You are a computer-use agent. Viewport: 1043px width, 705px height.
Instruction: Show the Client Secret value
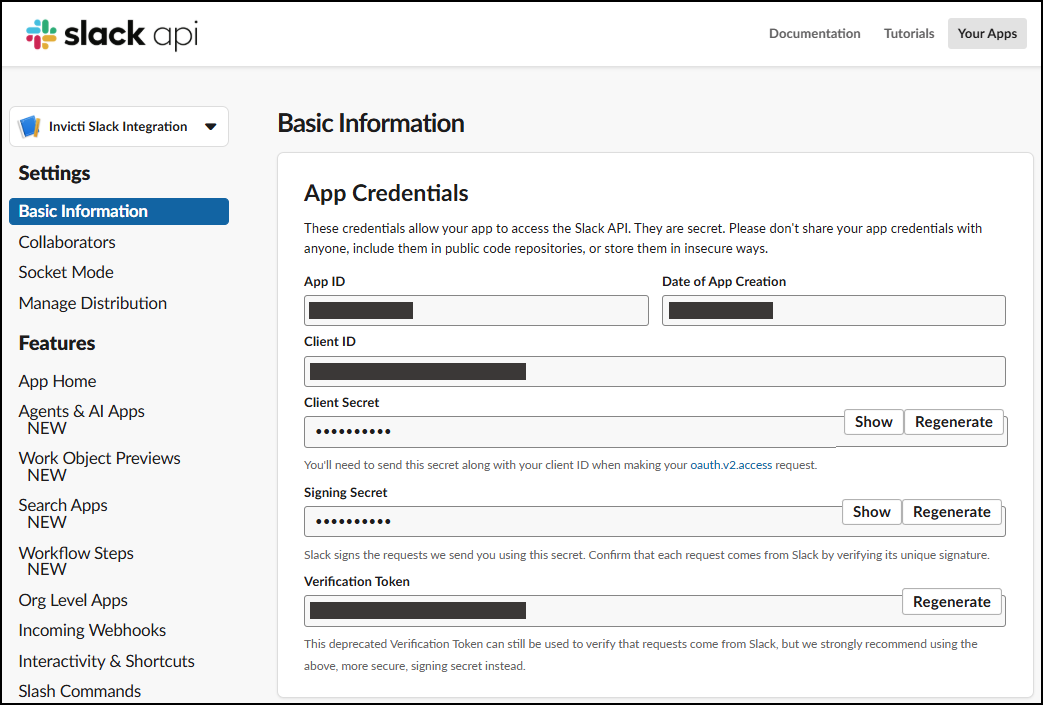click(x=873, y=422)
